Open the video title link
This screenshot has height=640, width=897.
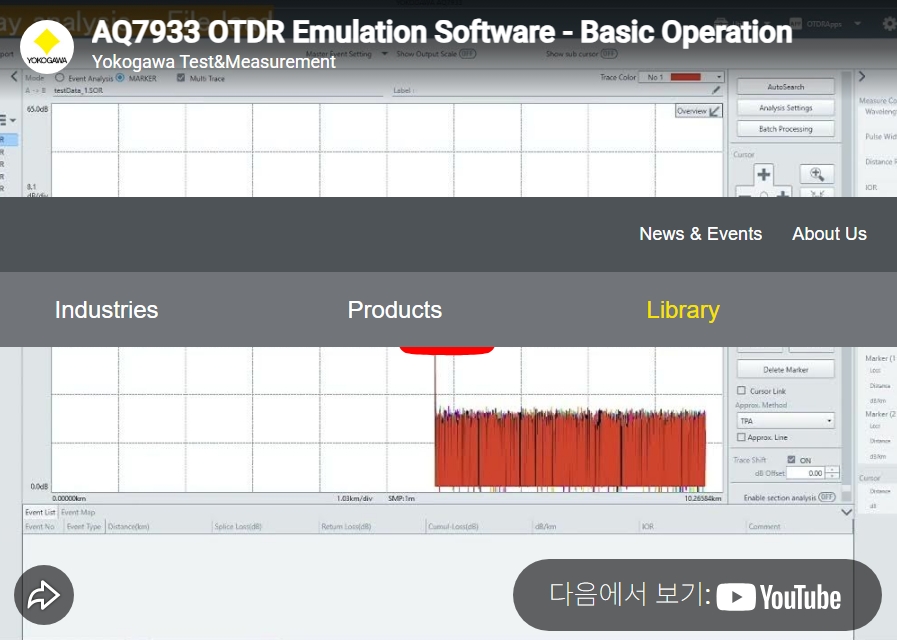click(x=442, y=31)
